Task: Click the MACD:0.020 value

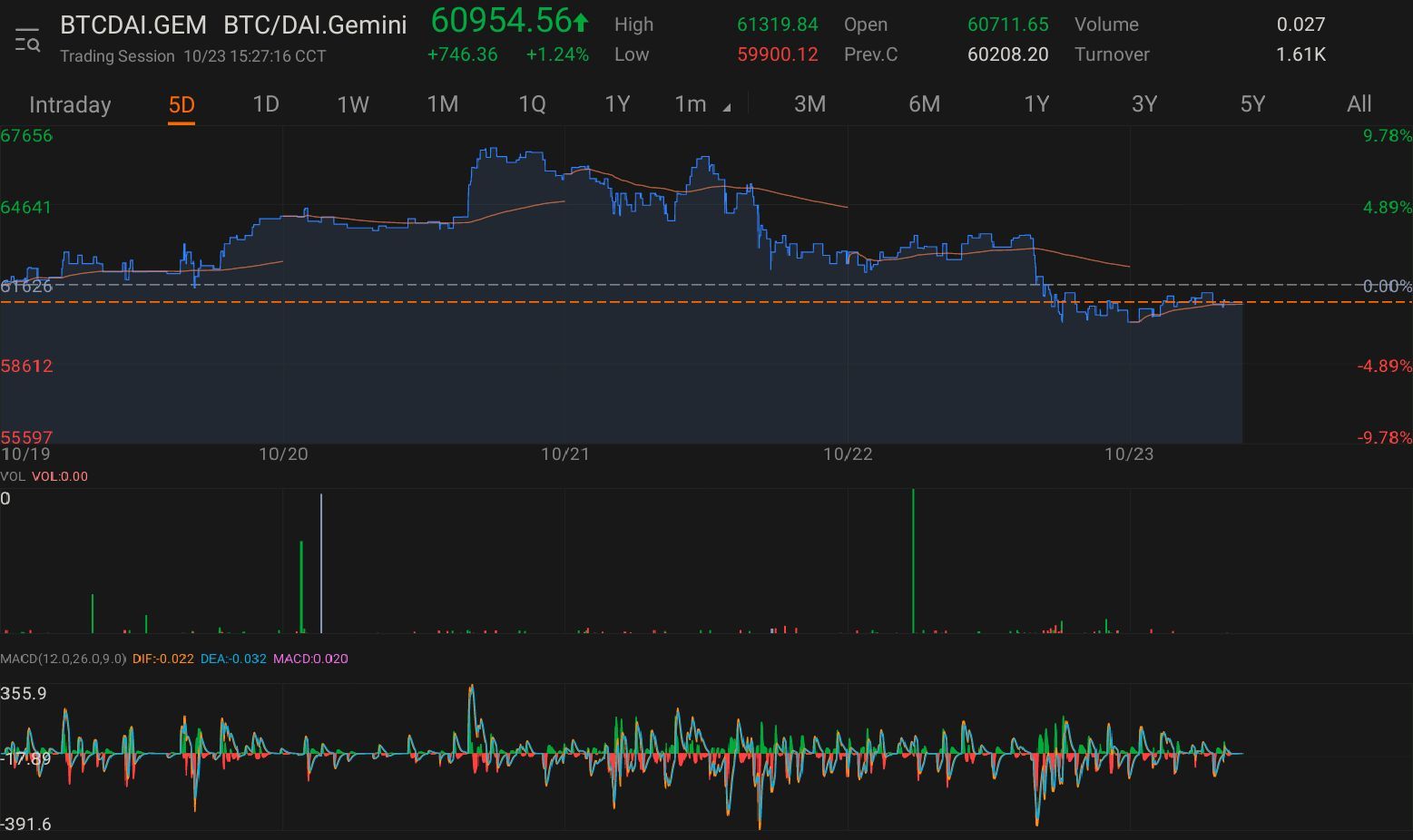Action: (310, 659)
